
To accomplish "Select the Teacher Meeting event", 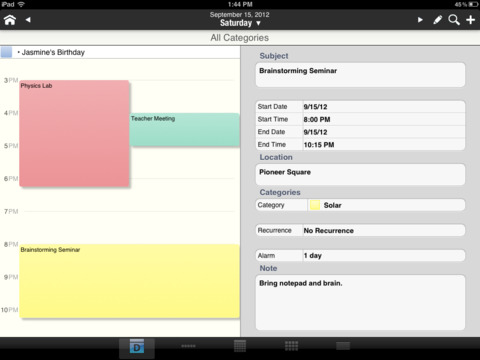I will coord(185,130).
